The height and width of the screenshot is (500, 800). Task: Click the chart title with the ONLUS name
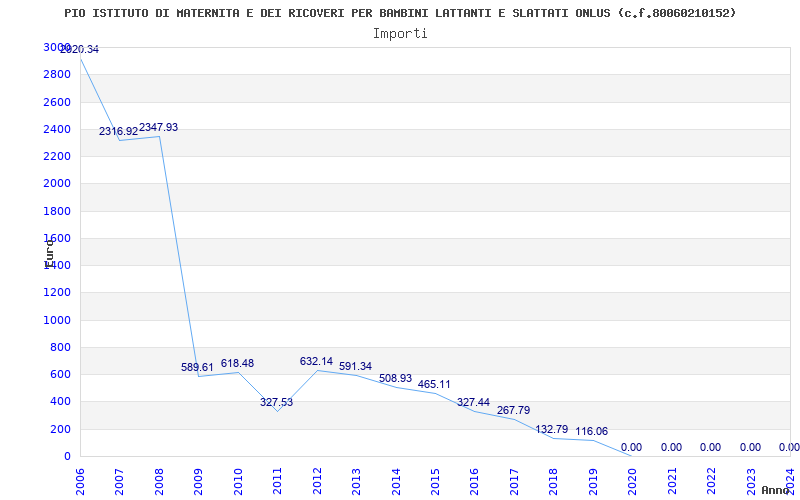(x=400, y=13)
